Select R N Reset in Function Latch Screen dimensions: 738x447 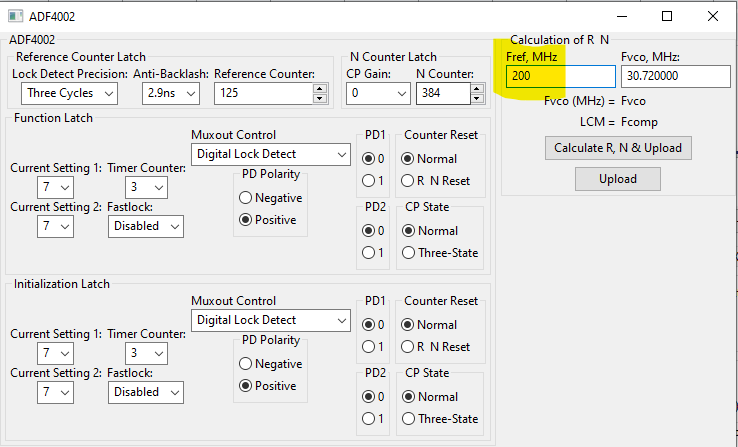(x=435, y=181)
